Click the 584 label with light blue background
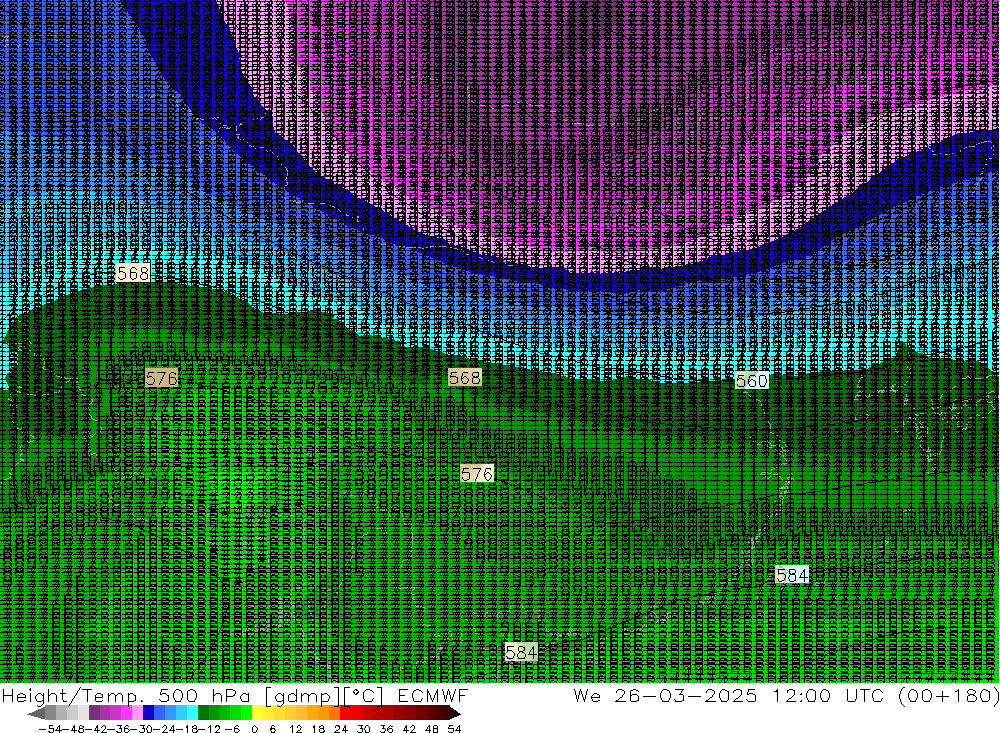Image resolution: width=1000 pixels, height=733 pixels. 791,575
